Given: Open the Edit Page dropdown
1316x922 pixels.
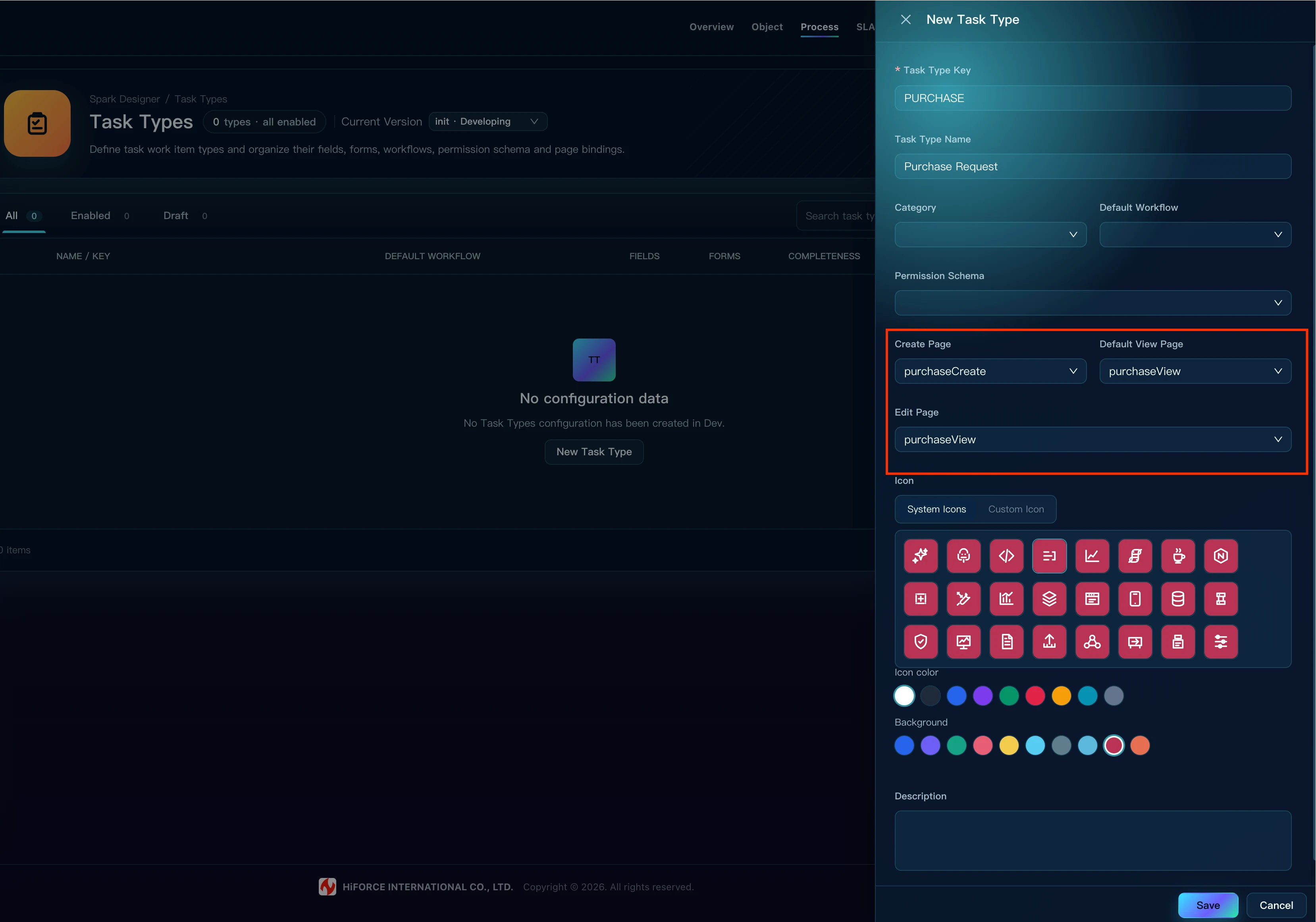Looking at the screenshot, I should tap(1092, 439).
